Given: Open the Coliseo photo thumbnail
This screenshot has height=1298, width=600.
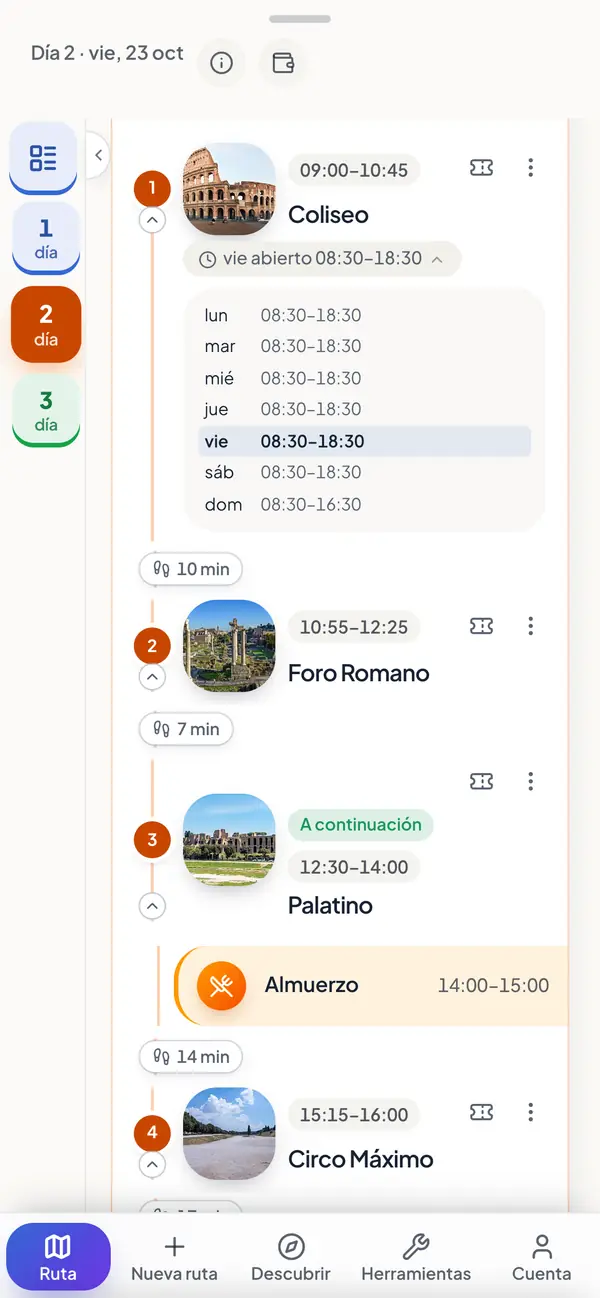Looking at the screenshot, I should (x=229, y=189).
